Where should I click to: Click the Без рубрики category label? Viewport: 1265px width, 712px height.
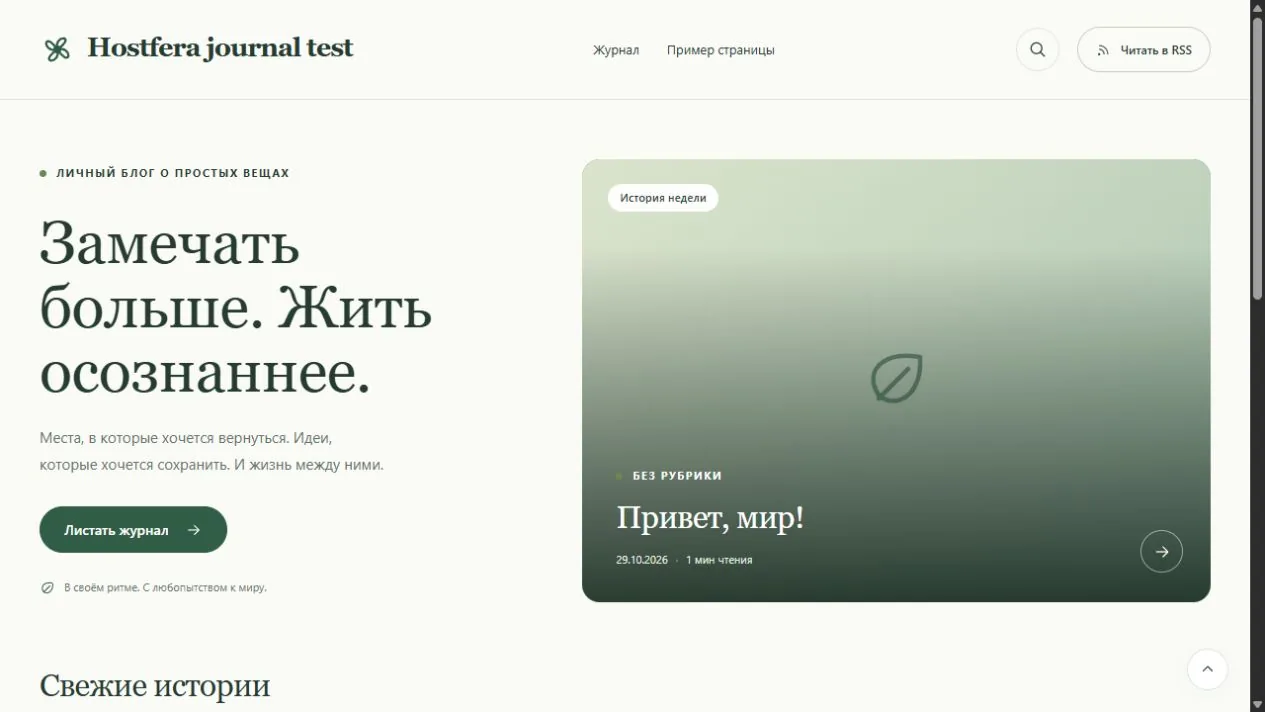point(677,476)
